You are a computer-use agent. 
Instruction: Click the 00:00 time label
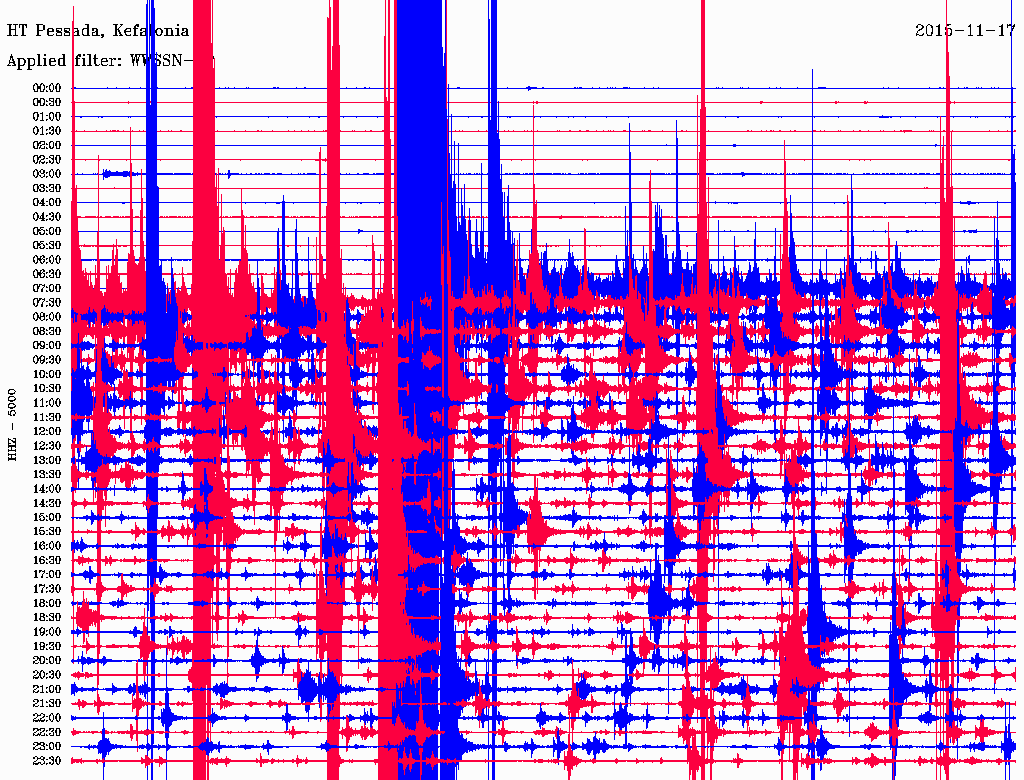point(47,88)
